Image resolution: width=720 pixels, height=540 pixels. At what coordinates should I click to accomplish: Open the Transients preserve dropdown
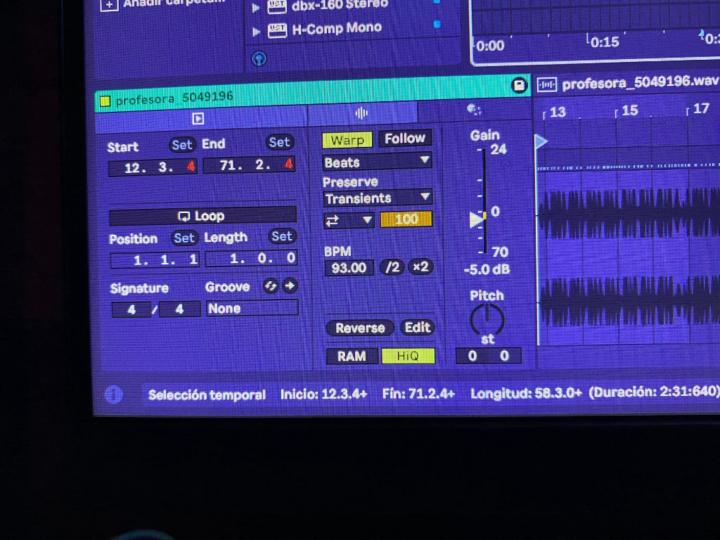coord(377,198)
